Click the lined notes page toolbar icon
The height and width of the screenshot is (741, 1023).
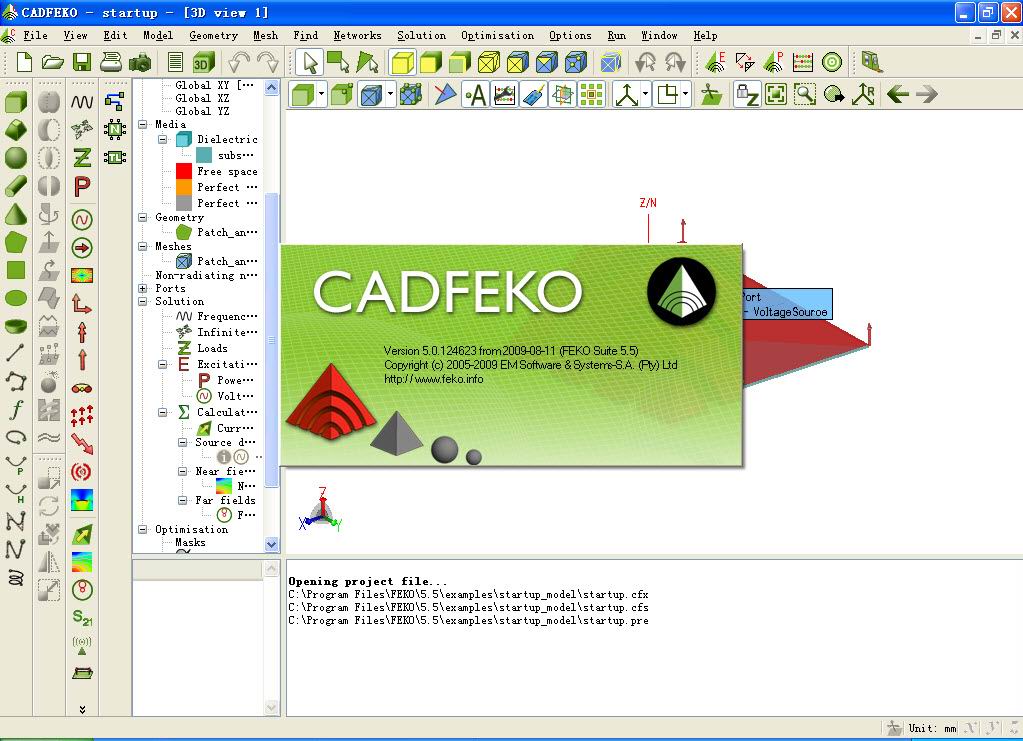coord(175,62)
